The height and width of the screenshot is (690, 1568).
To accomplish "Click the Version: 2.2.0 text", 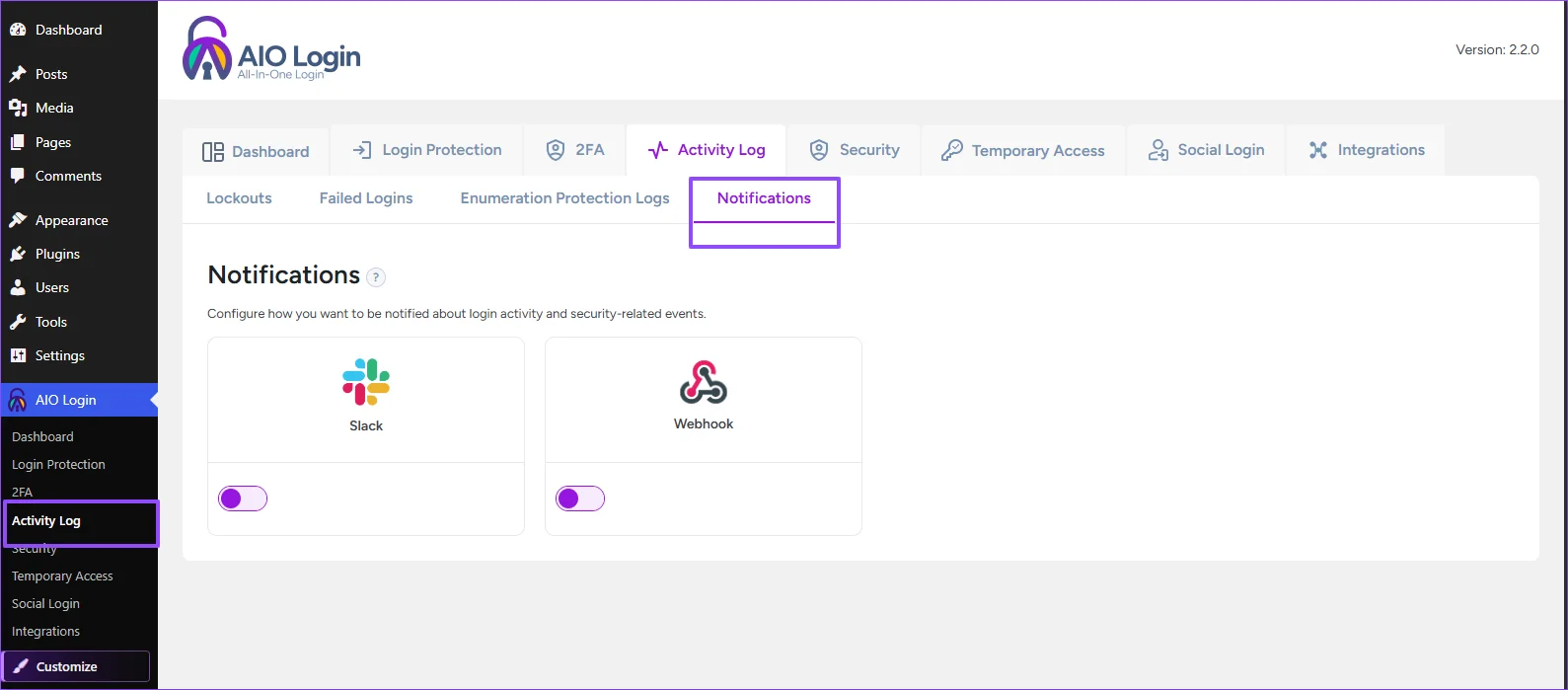I will pyautogui.click(x=1497, y=49).
